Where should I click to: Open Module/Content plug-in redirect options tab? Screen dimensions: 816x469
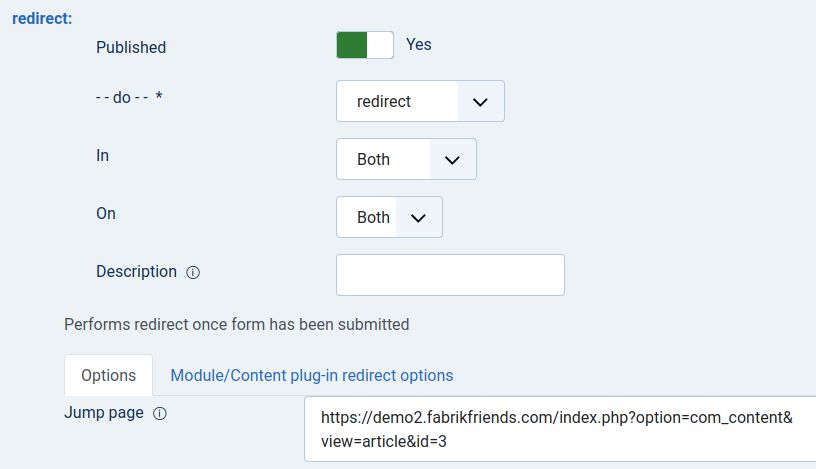coord(311,375)
